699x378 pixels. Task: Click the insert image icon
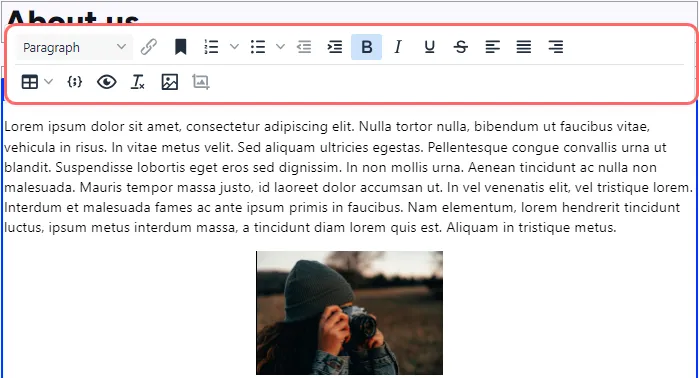[169, 82]
